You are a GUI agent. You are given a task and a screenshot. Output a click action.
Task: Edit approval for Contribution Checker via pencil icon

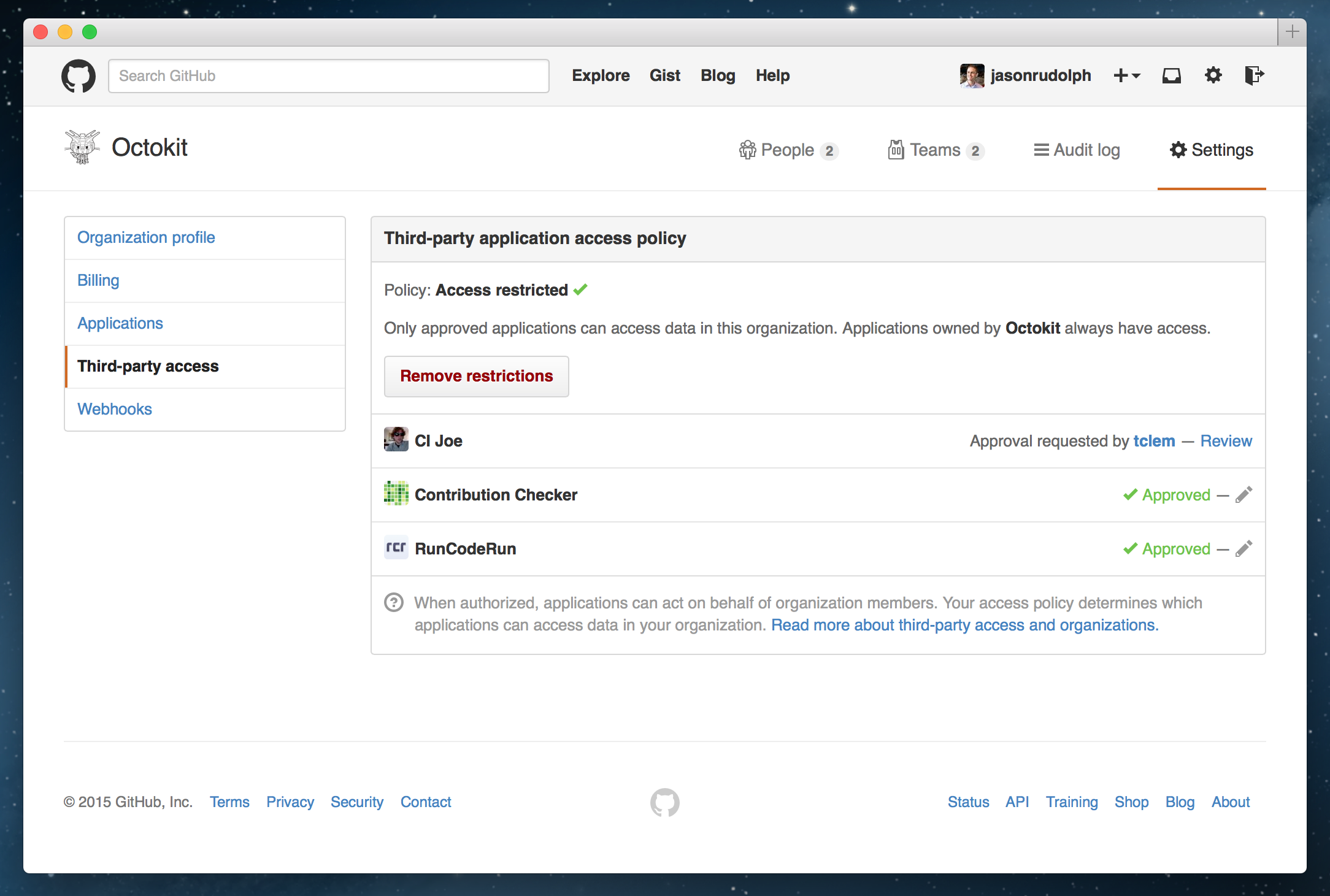pos(1244,494)
